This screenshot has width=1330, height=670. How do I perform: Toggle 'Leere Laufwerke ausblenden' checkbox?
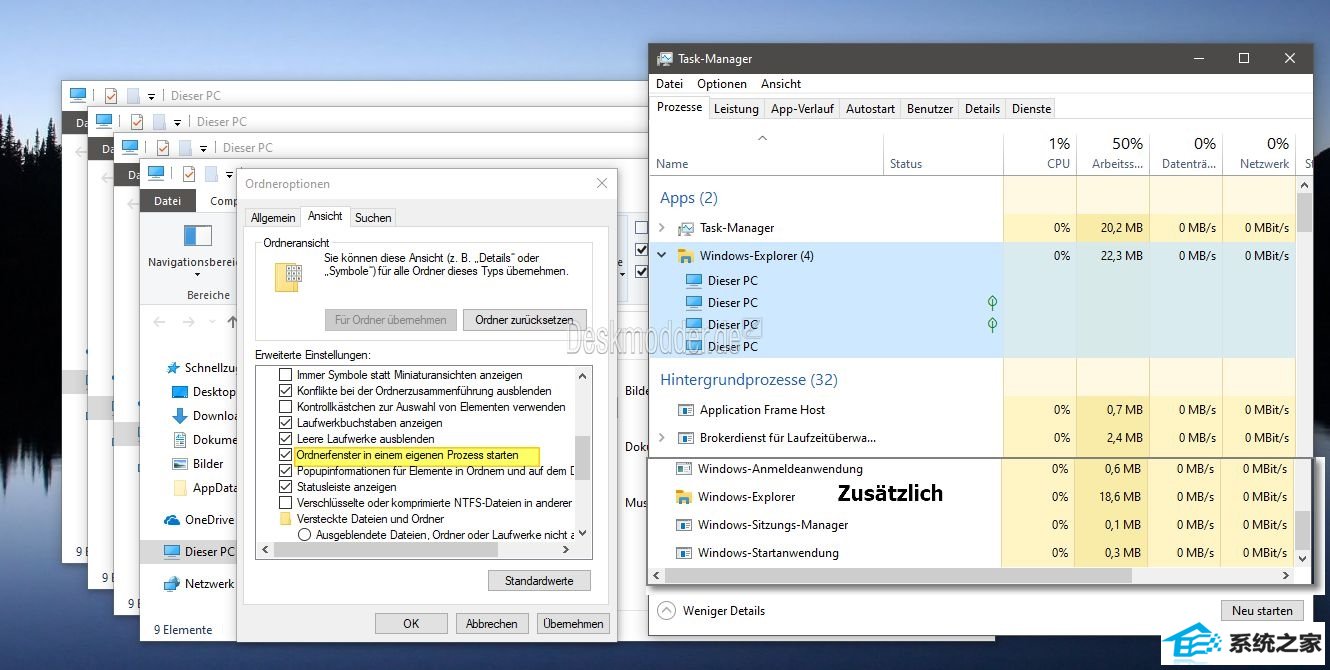click(286, 439)
